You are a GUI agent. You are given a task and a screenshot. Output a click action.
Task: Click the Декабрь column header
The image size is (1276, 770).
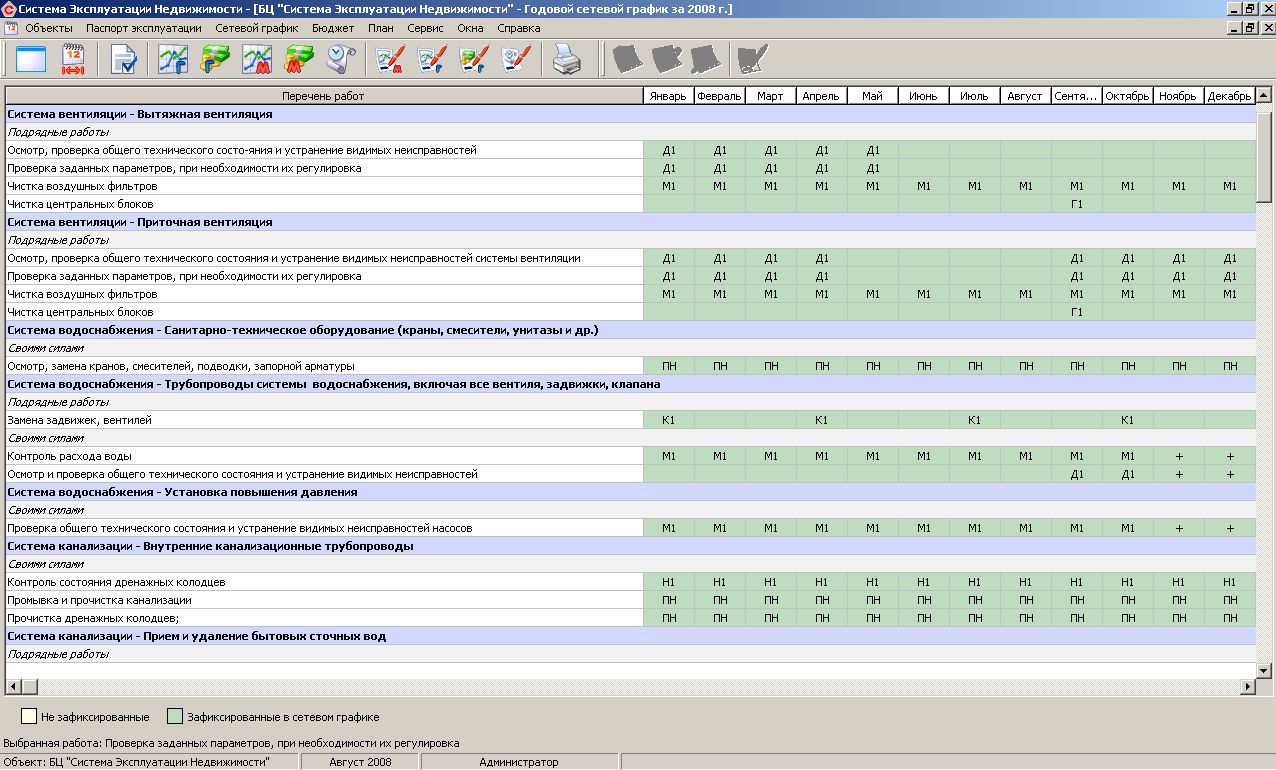[x=1229, y=96]
